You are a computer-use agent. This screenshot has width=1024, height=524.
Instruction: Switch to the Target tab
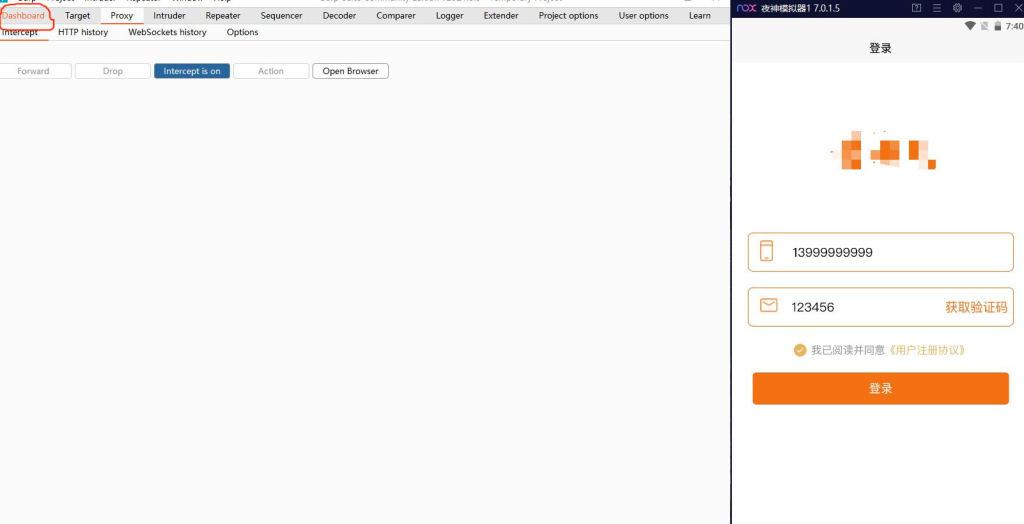pyautogui.click(x=78, y=16)
